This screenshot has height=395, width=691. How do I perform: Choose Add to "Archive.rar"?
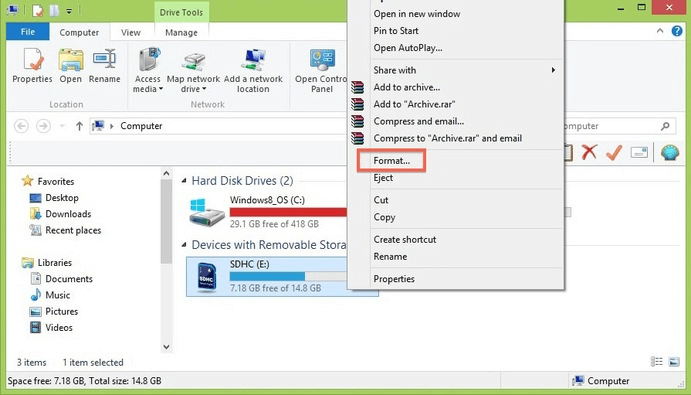(x=414, y=104)
